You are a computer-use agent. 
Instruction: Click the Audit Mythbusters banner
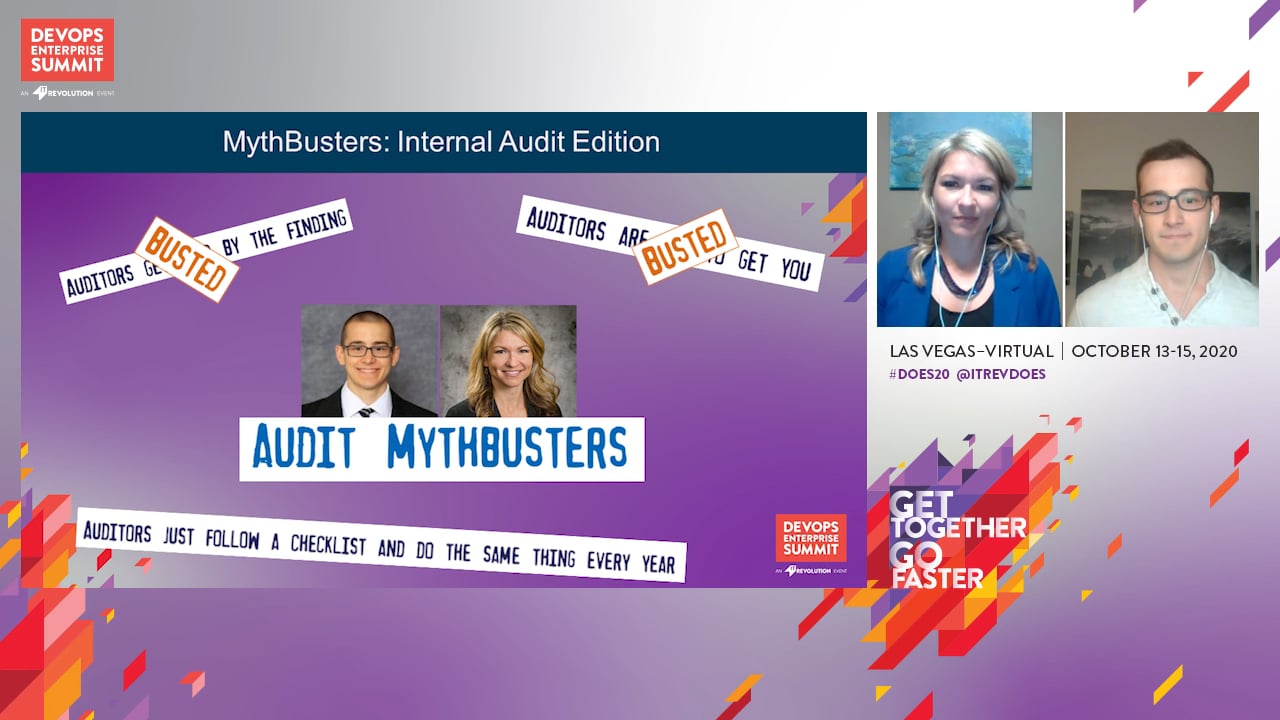(x=442, y=449)
